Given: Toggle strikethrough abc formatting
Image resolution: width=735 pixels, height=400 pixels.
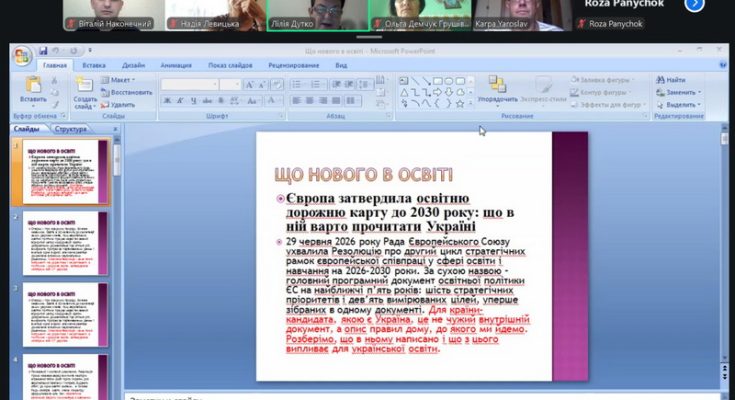Looking at the screenshot, I should tap(207, 100).
